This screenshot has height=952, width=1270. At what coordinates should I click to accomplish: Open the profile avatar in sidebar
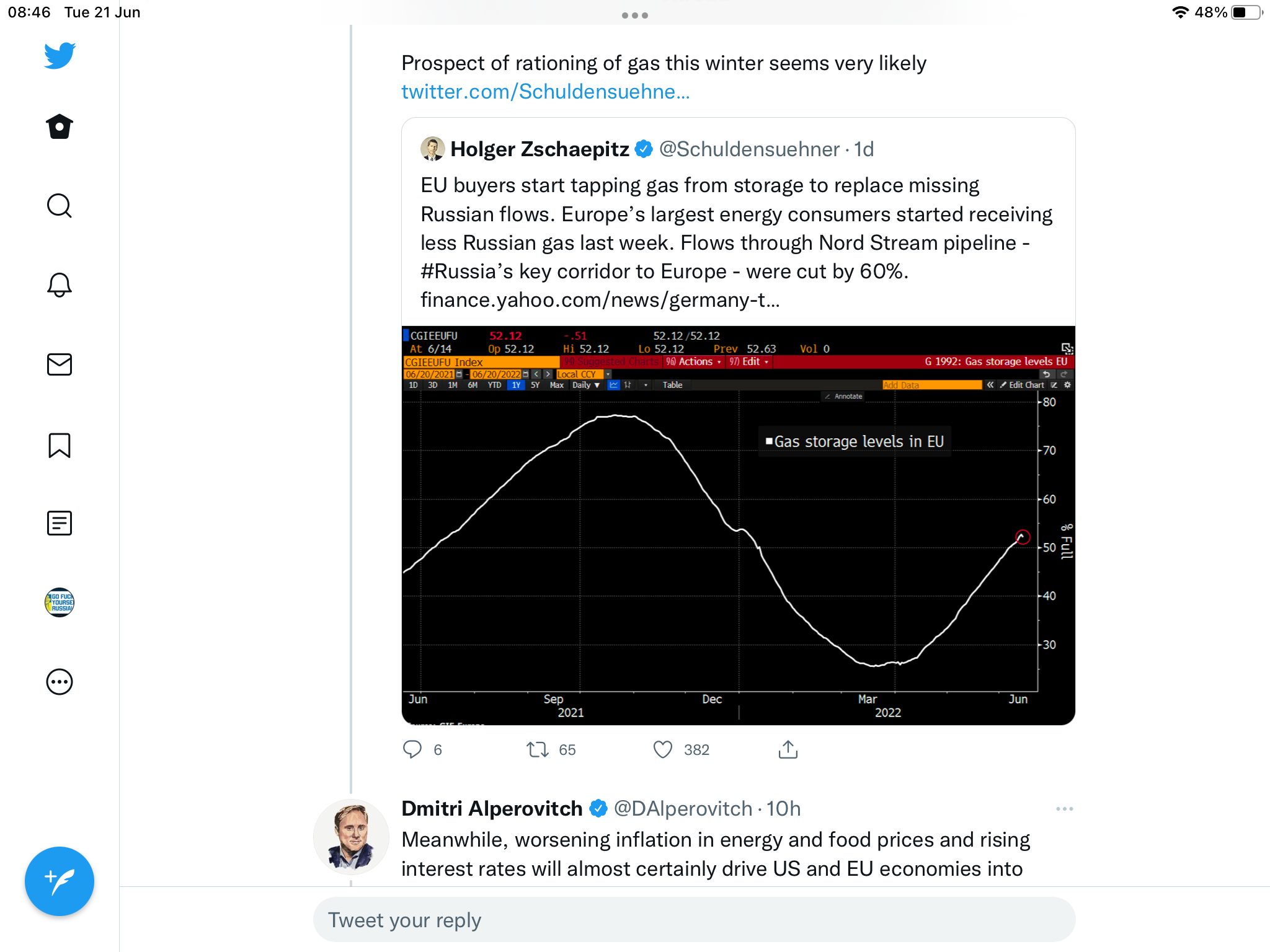click(x=60, y=602)
